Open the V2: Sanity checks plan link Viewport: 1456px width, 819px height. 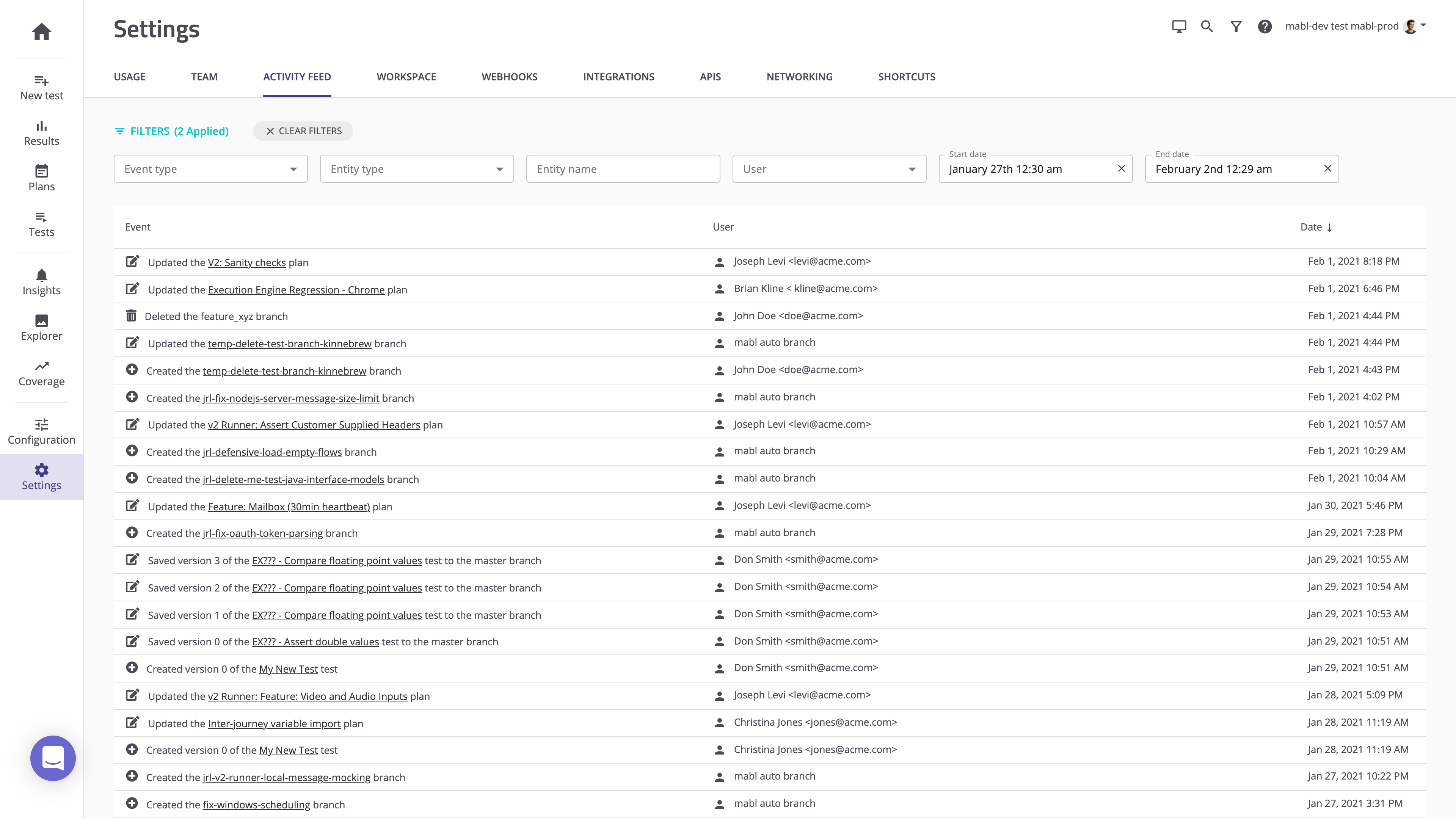click(x=246, y=262)
